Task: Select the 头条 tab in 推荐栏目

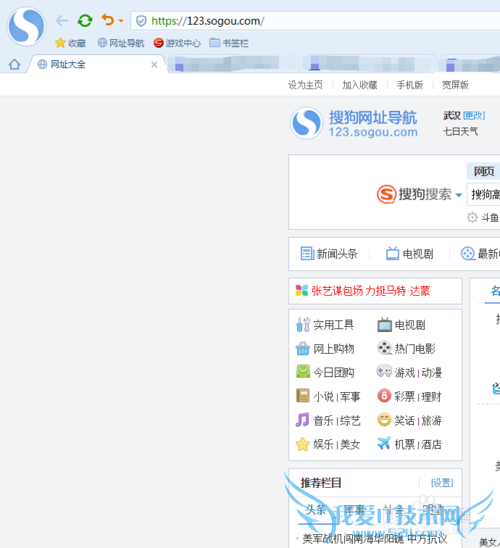Action: pos(316,510)
